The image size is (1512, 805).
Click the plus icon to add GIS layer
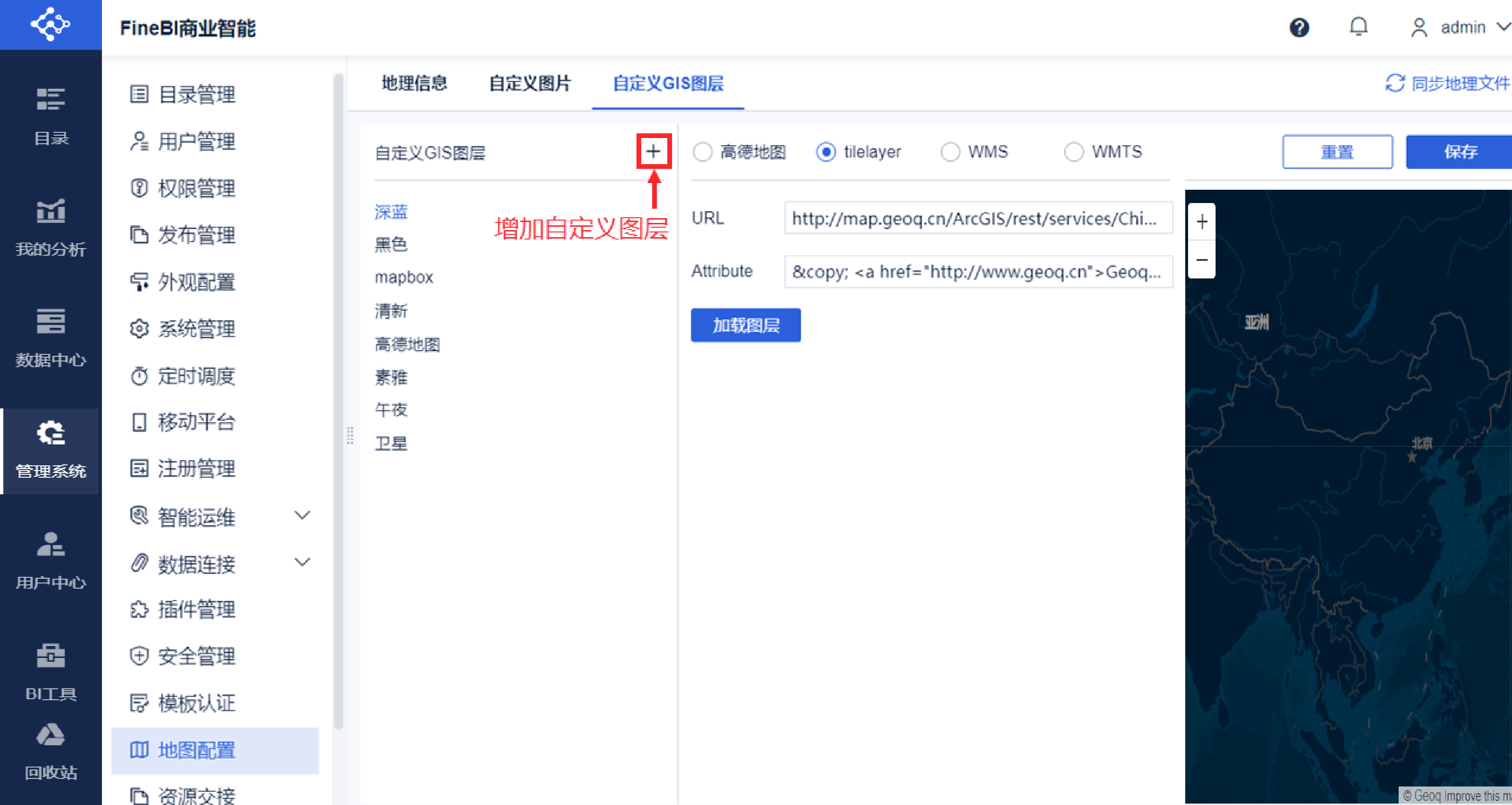[x=653, y=151]
